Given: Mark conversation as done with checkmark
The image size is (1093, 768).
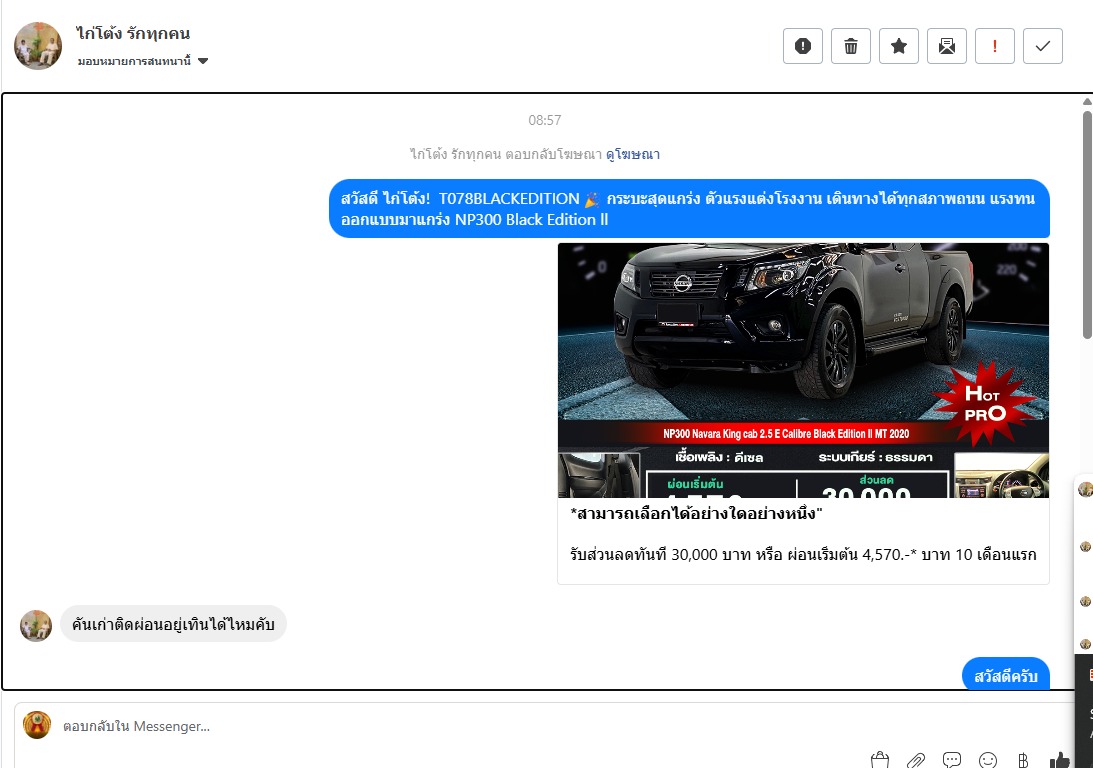Looking at the screenshot, I should click(x=1042, y=46).
